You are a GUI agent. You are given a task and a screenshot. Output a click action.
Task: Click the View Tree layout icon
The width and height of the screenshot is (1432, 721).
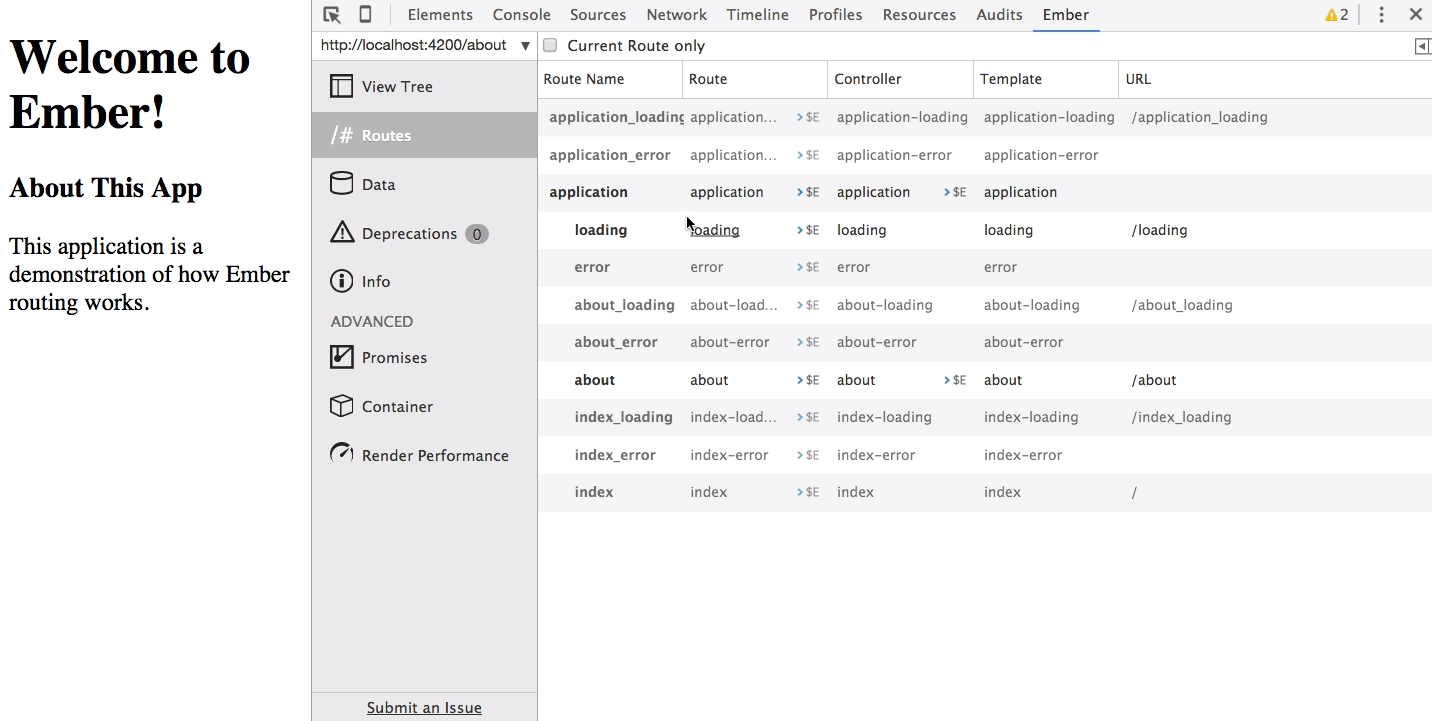click(x=341, y=86)
